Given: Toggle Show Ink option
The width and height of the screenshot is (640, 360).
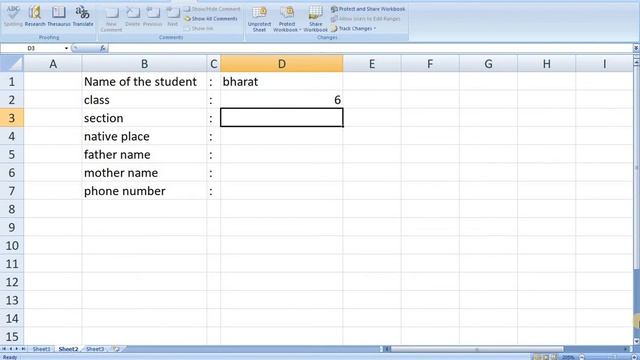Looking at the screenshot, I should point(199,29).
